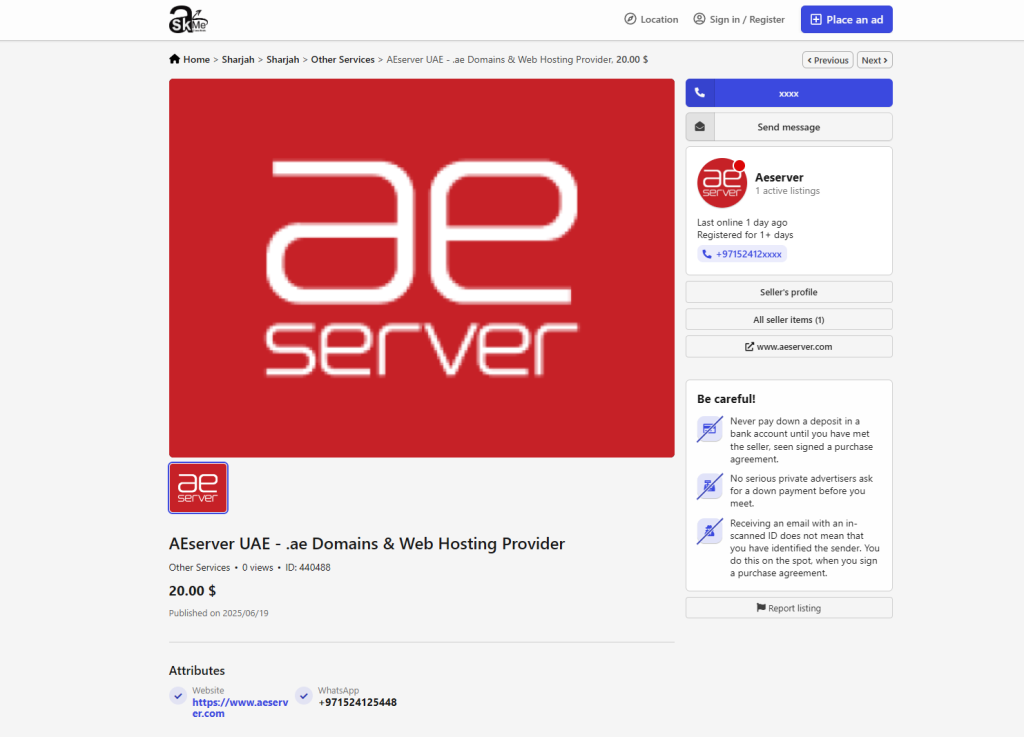Open Other Services breadcrumb category

pyautogui.click(x=343, y=59)
